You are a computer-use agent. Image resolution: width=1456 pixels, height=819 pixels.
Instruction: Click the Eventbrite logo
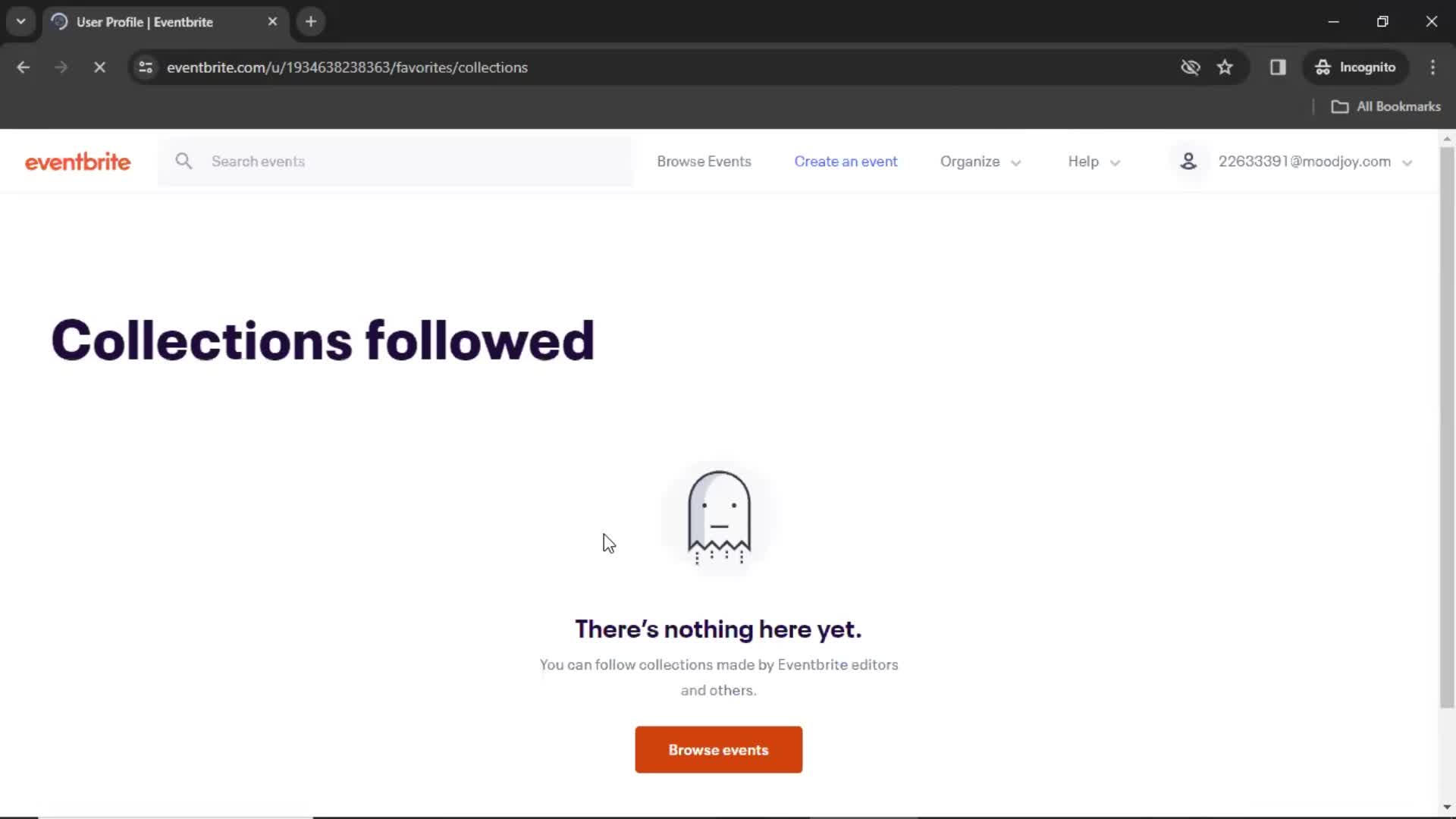77,162
